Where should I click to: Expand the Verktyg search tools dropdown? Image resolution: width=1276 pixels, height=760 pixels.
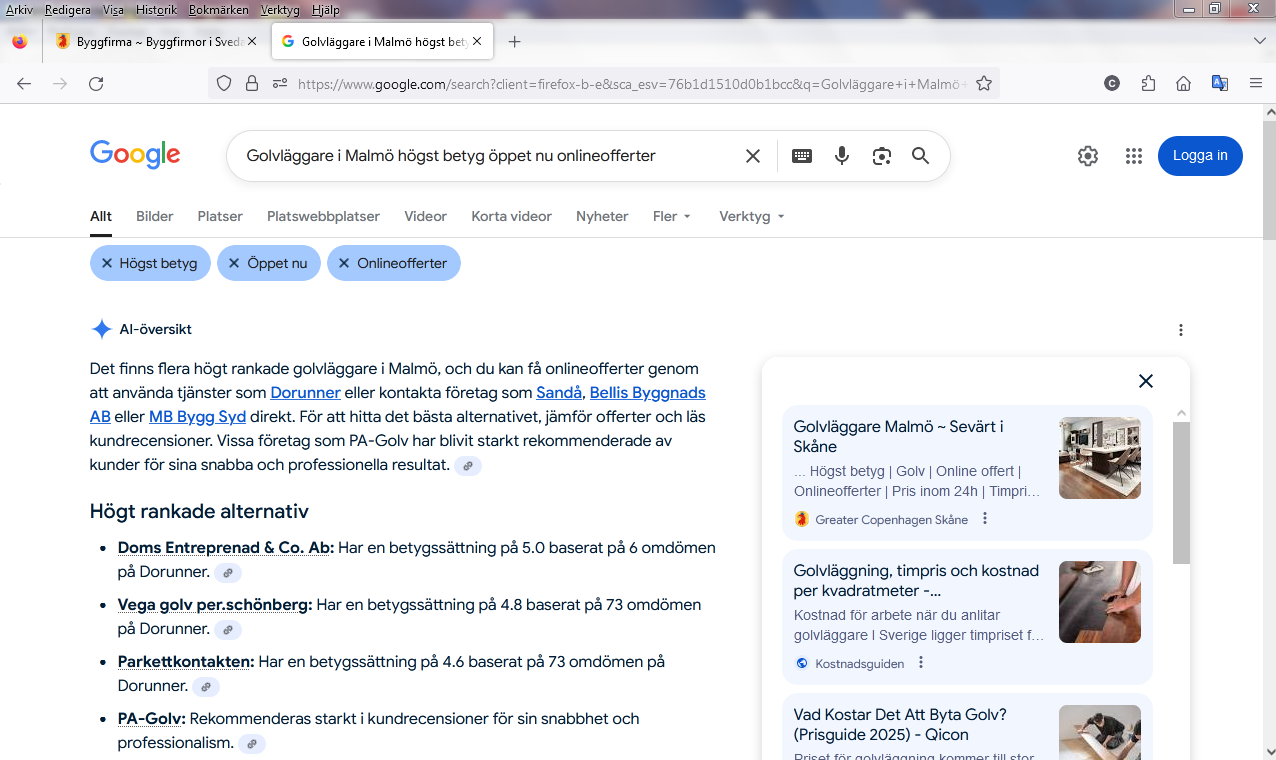coord(751,216)
